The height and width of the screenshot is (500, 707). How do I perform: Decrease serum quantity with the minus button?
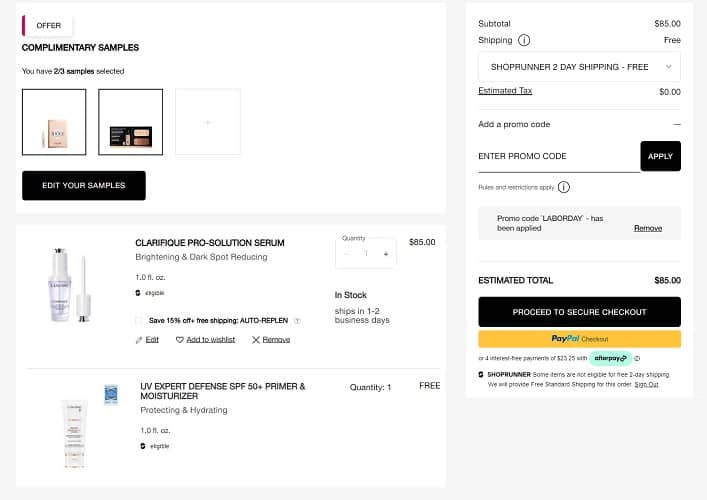(x=346, y=254)
